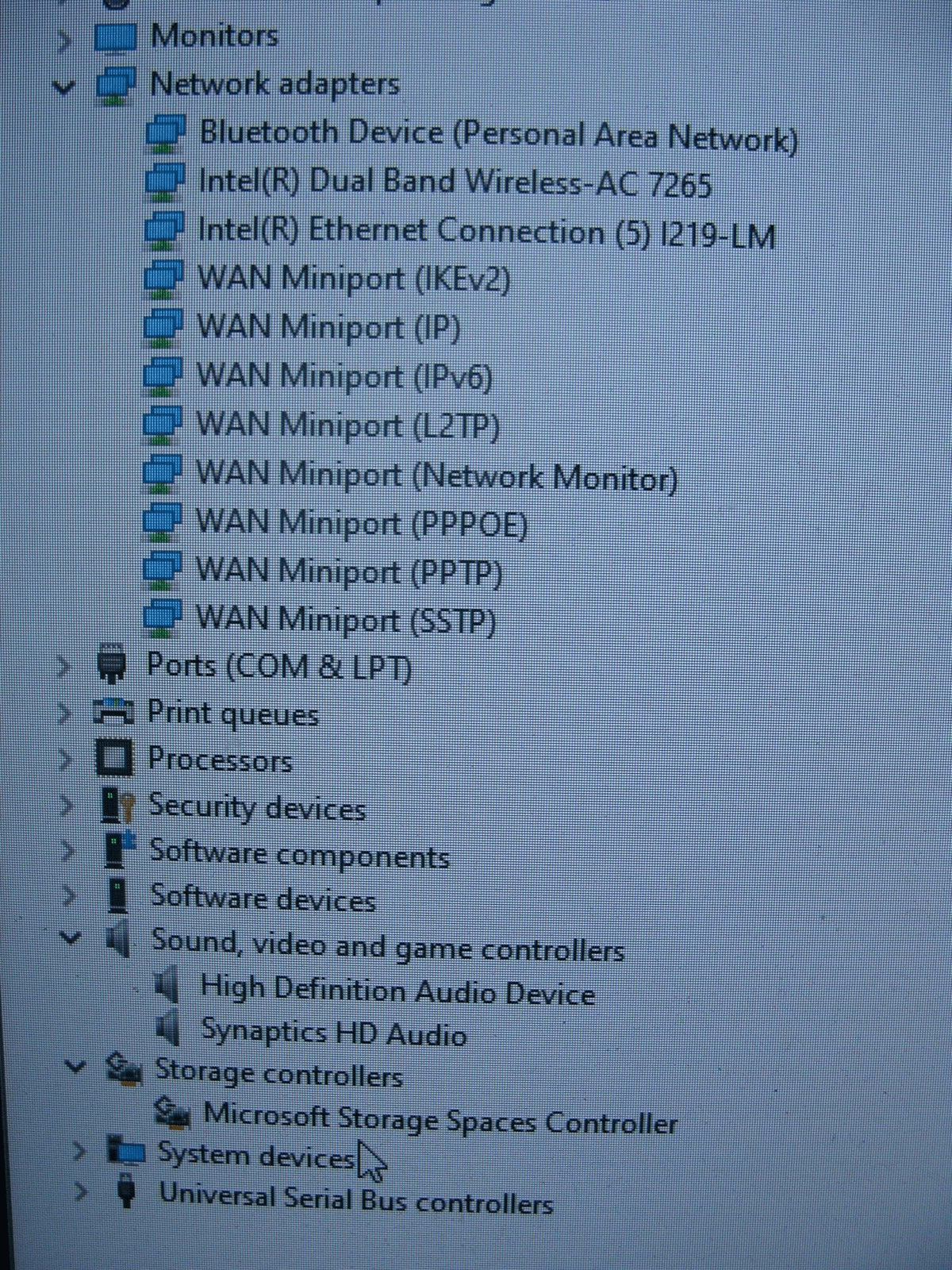Image resolution: width=952 pixels, height=1270 pixels.
Task: Select Bluetooth Device (Personal Area Network)
Action: click(x=497, y=135)
